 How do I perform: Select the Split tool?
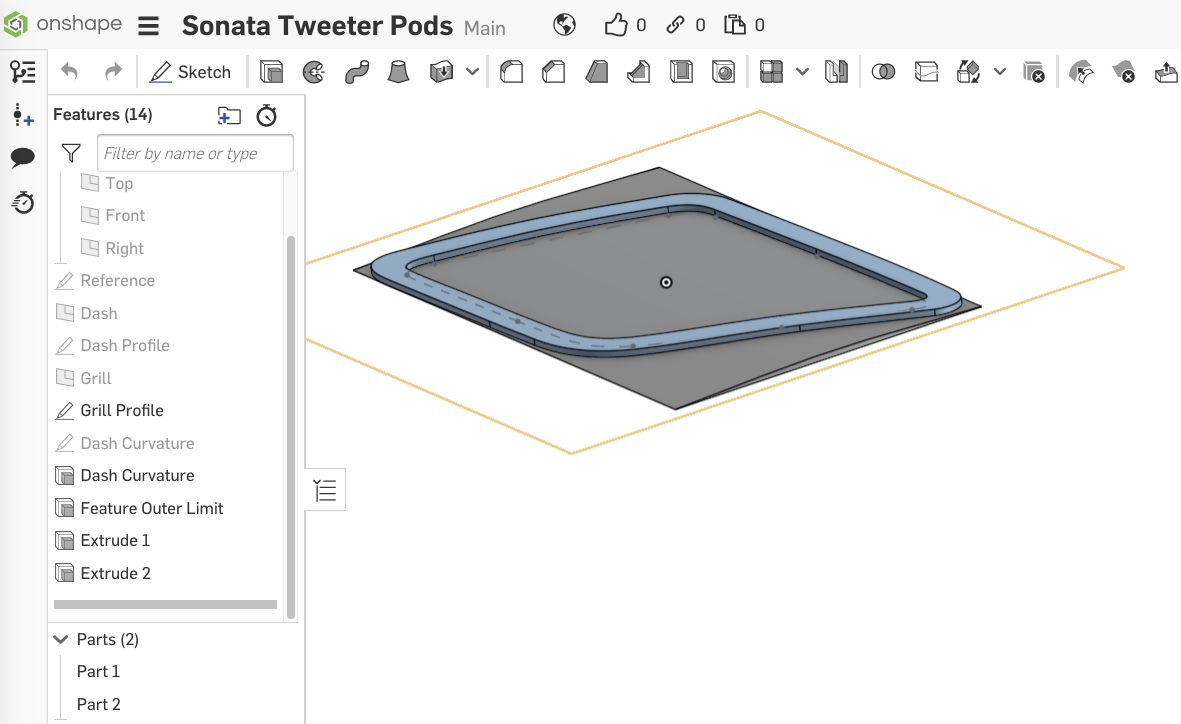[926, 72]
